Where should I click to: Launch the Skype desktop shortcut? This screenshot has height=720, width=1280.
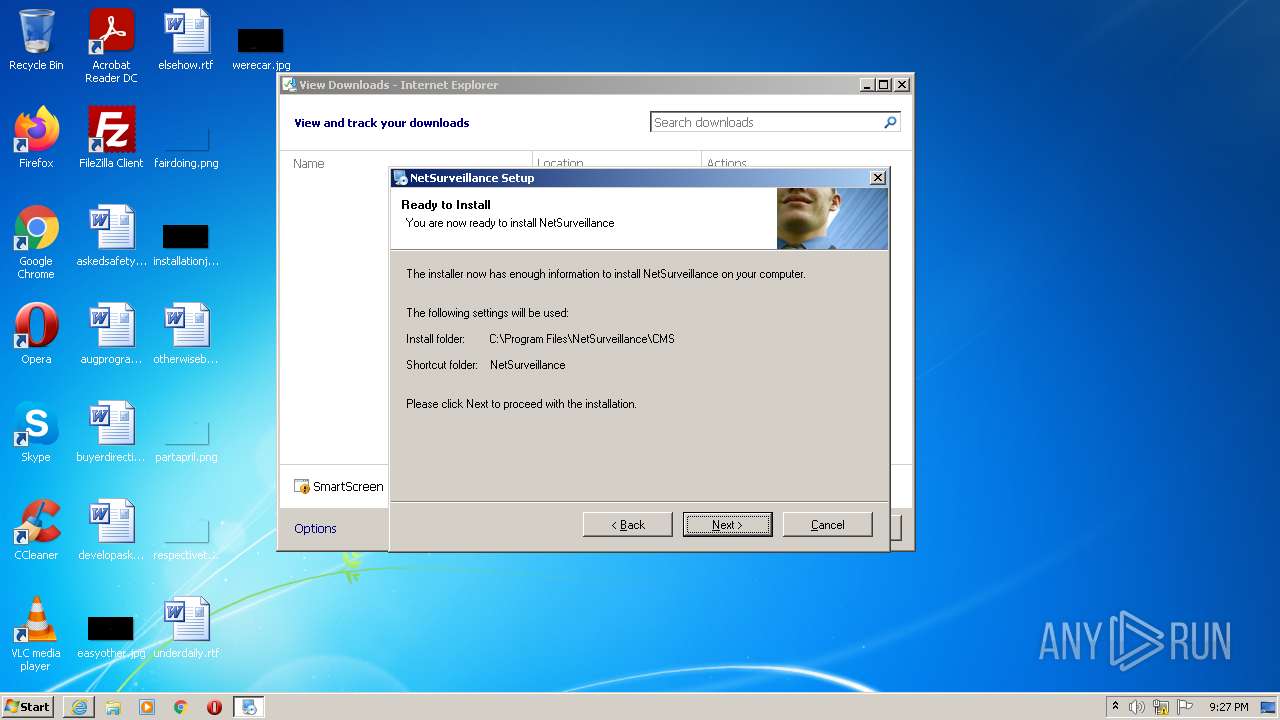[36, 432]
